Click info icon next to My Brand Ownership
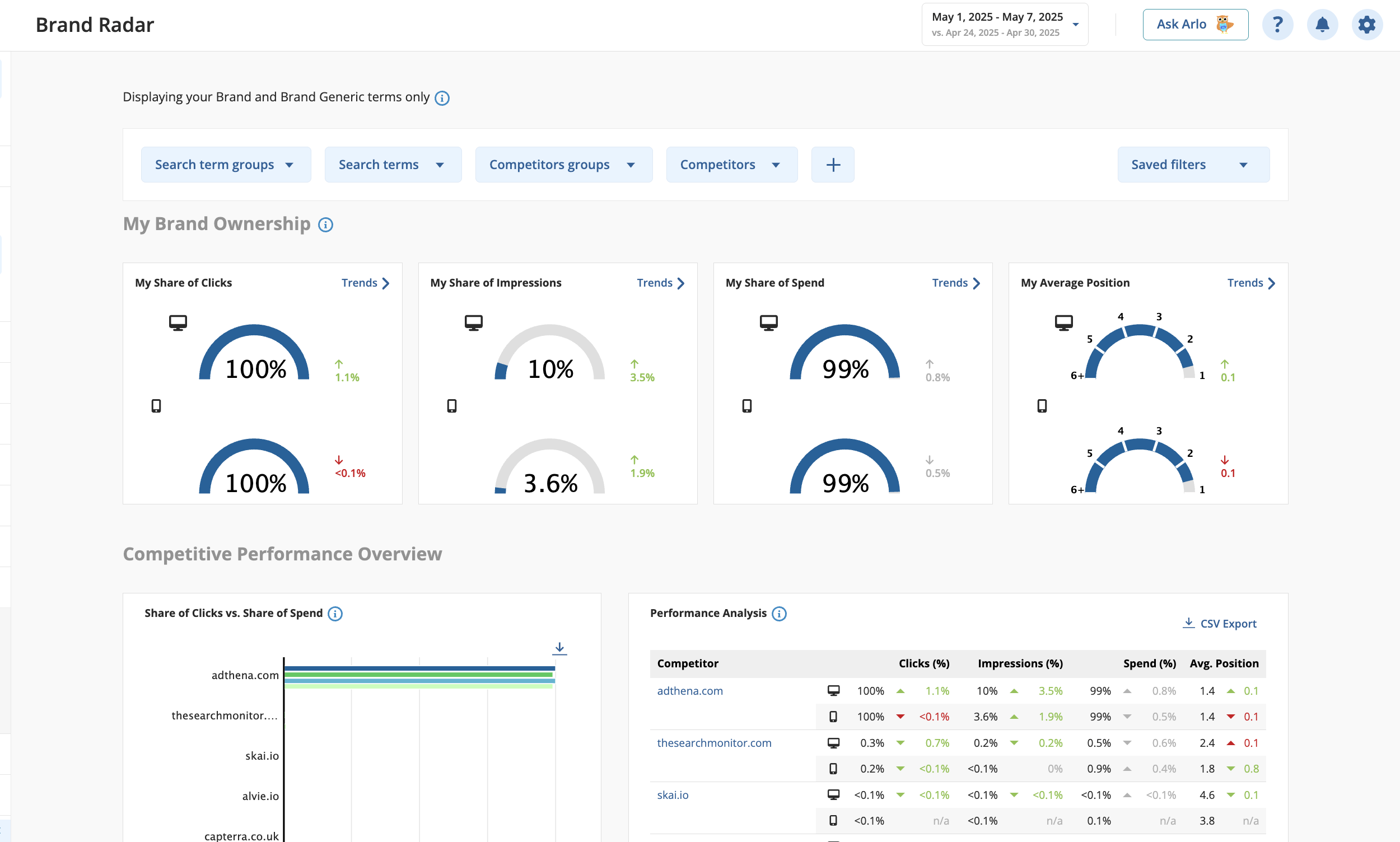 coord(325,224)
